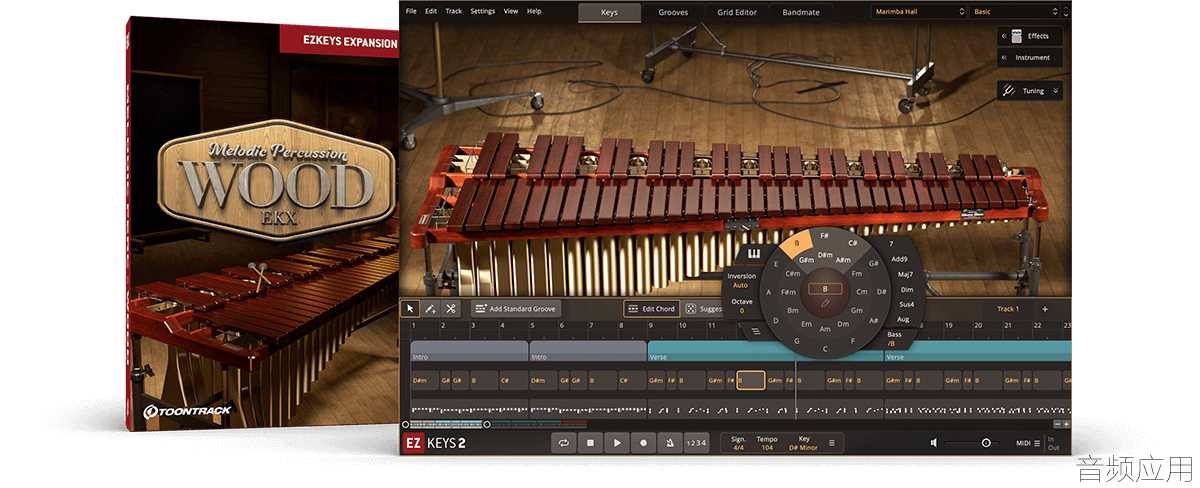Start playback with the play button
The image size is (1200, 488).
(617, 442)
